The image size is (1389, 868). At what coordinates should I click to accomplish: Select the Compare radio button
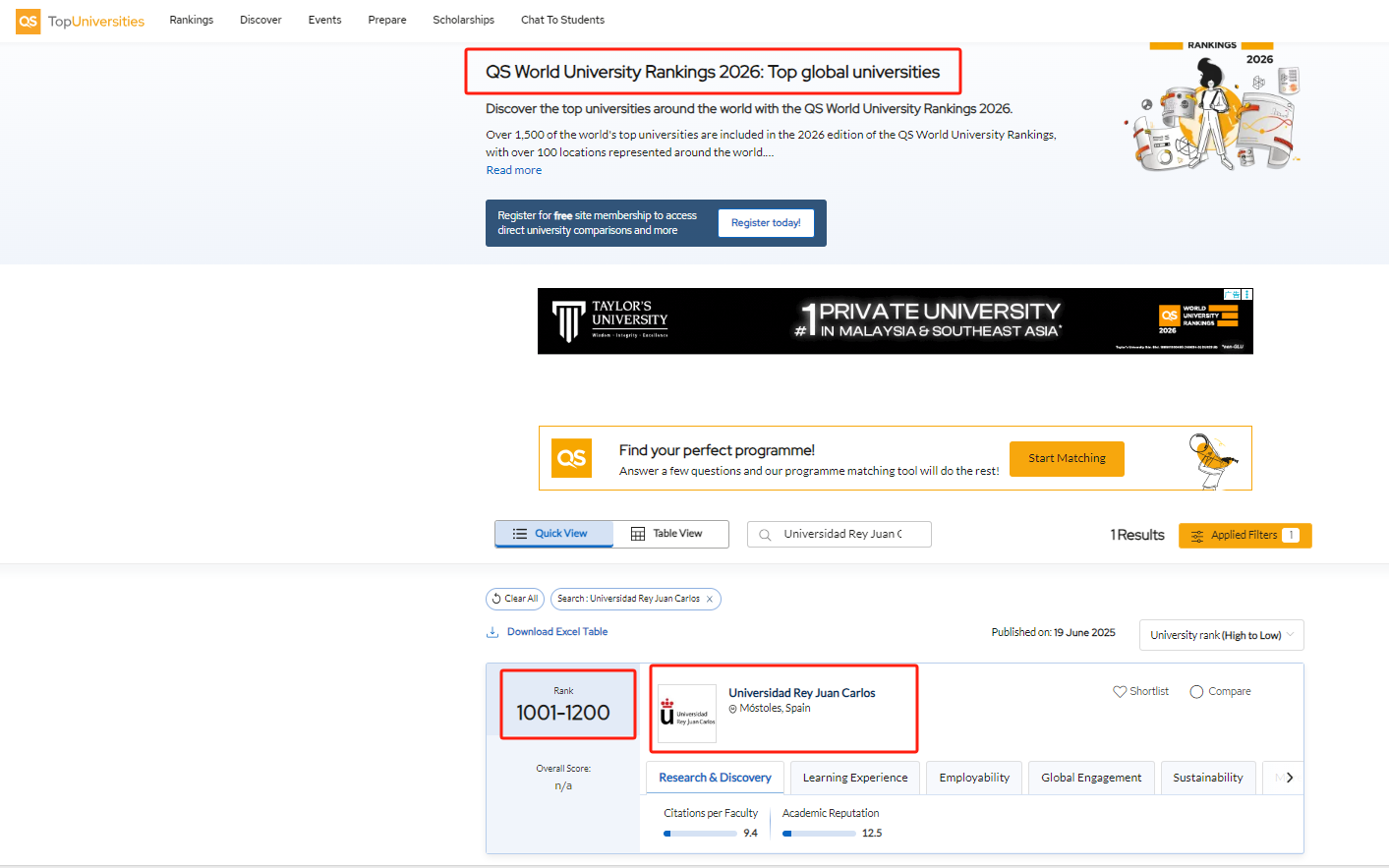[x=1196, y=692]
